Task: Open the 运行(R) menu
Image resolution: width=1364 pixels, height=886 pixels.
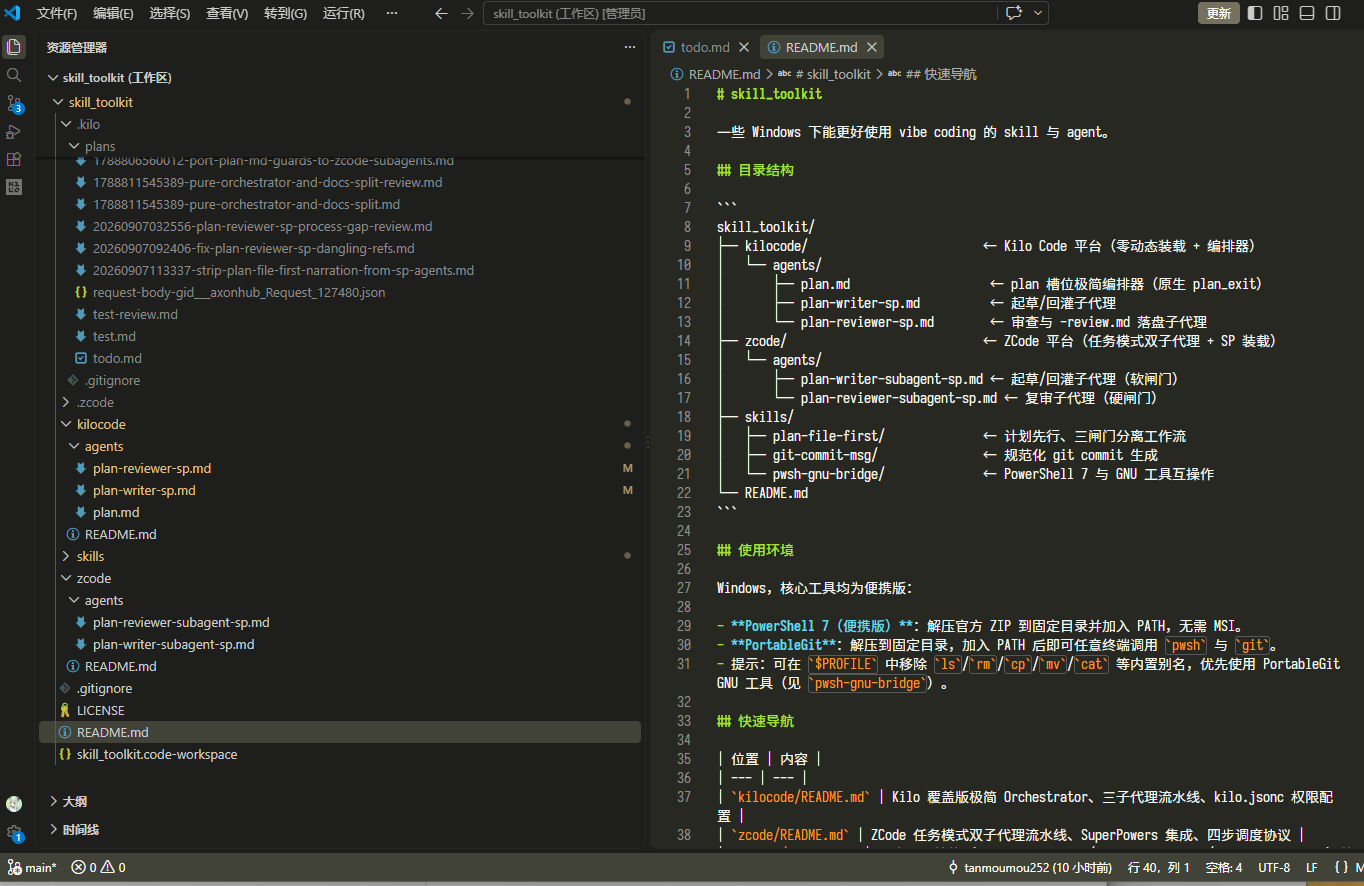Action: coord(344,13)
